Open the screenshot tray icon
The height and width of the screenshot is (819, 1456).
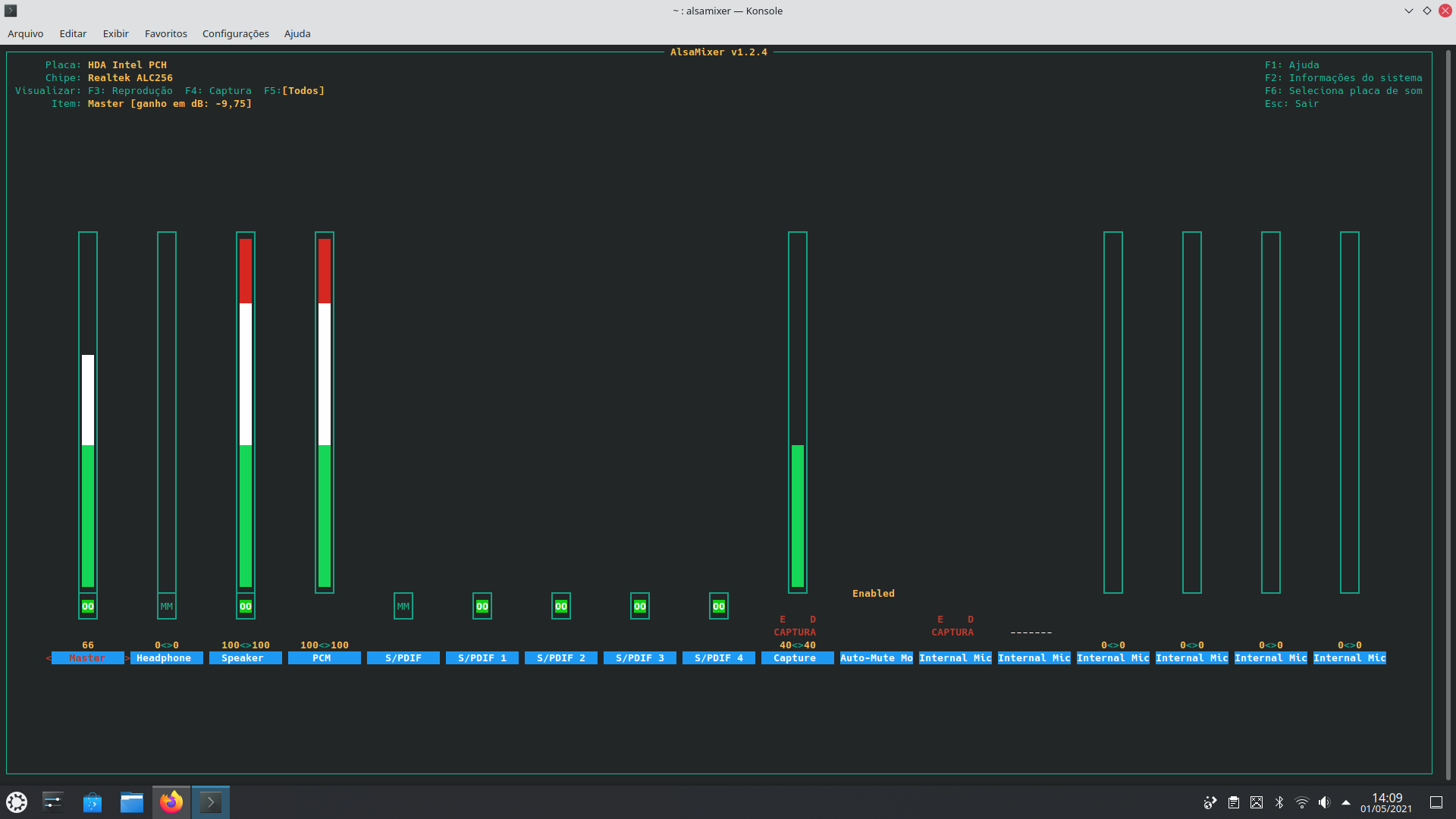point(1257,802)
